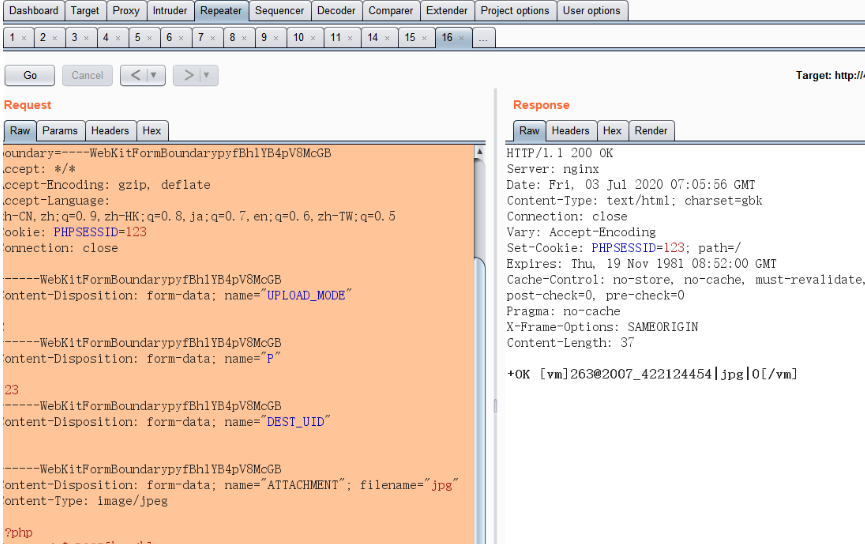The width and height of the screenshot is (865, 544).
Task: Click the "Content-Length: 37" response header
Action: [570, 343]
